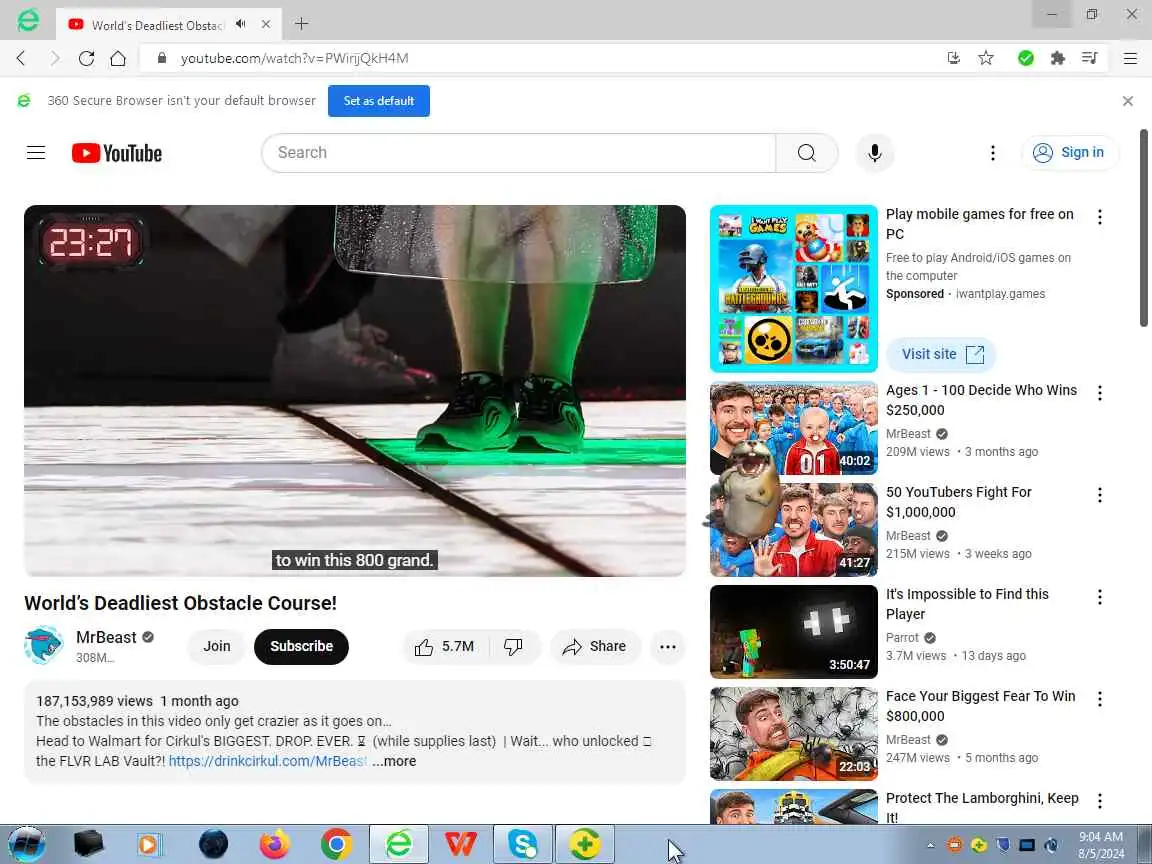
Task: Go back to the previous browser page
Action: pyautogui.click(x=21, y=58)
